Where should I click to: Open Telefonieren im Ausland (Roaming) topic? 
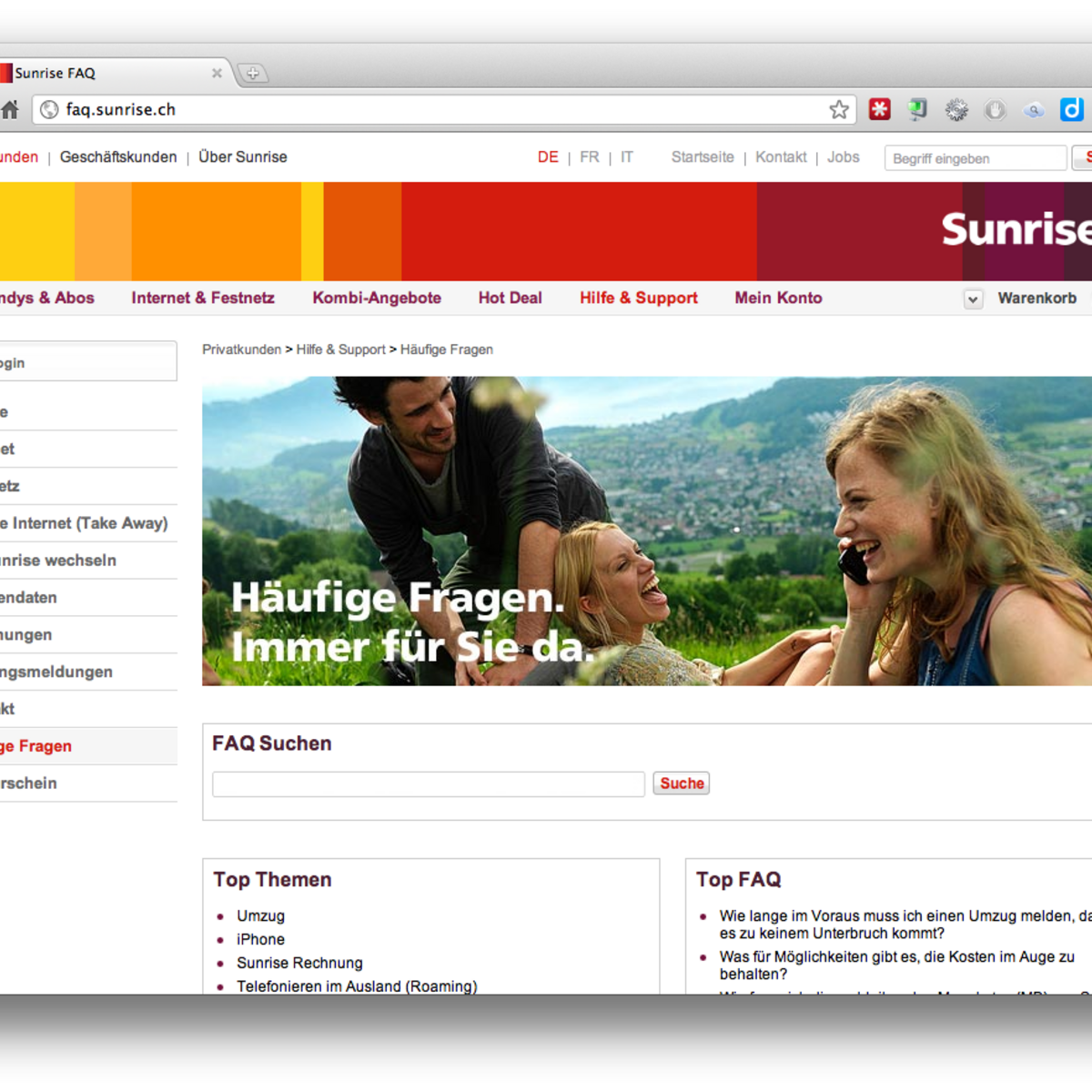pyautogui.click(x=357, y=986)
